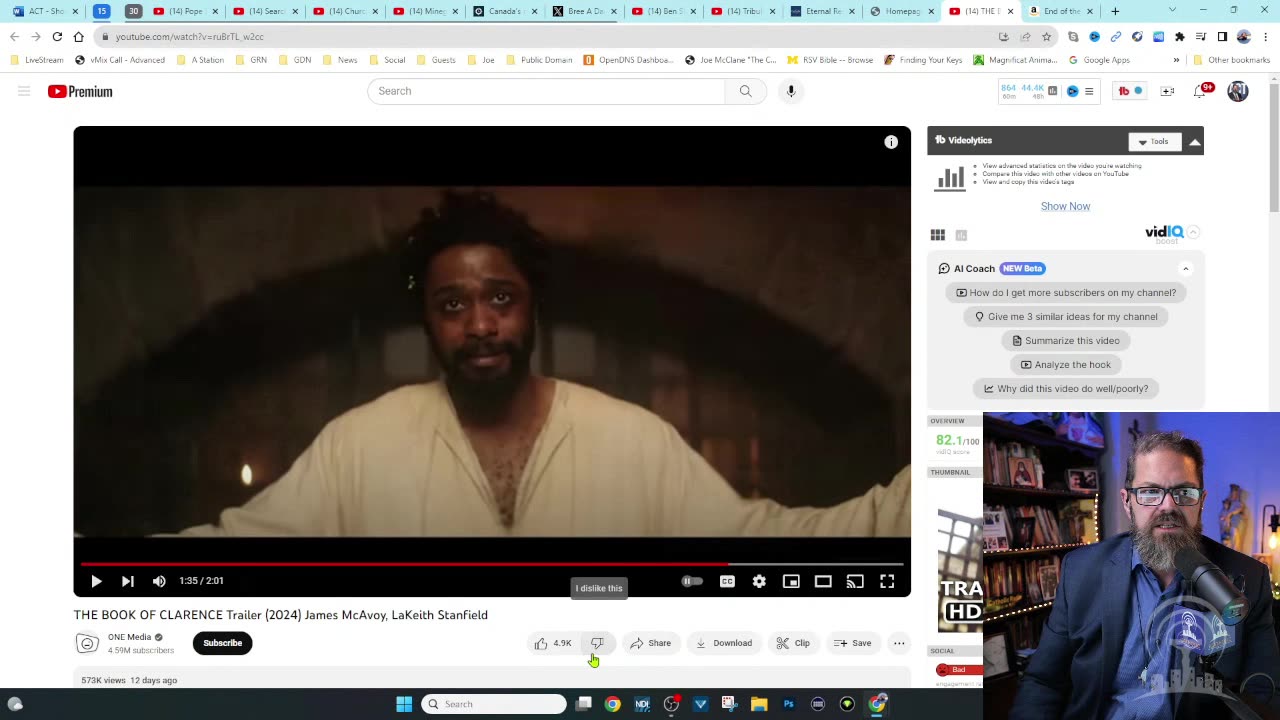Toggle closed captions CC button
Screen dimensions: 1280x720
(x=727, y=581)
